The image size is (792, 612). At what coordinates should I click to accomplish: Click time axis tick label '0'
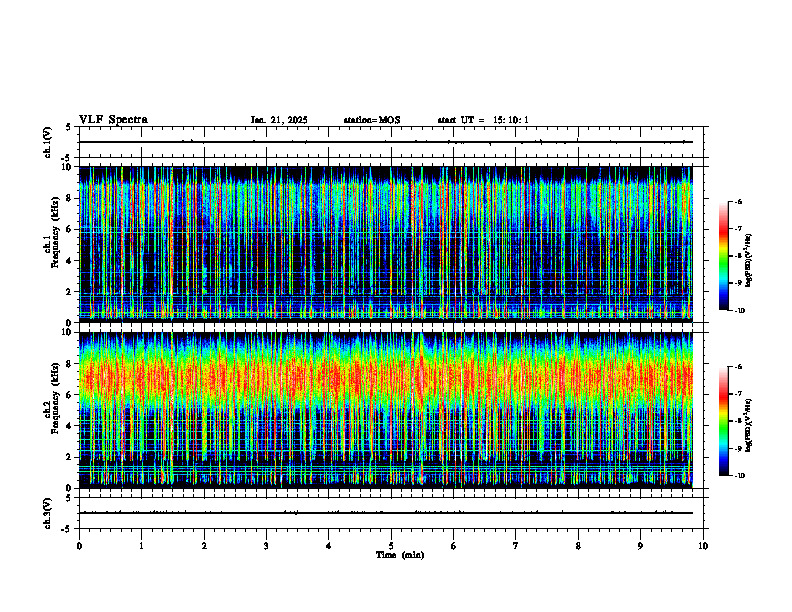pyautogui.click(x=79, y=546)
